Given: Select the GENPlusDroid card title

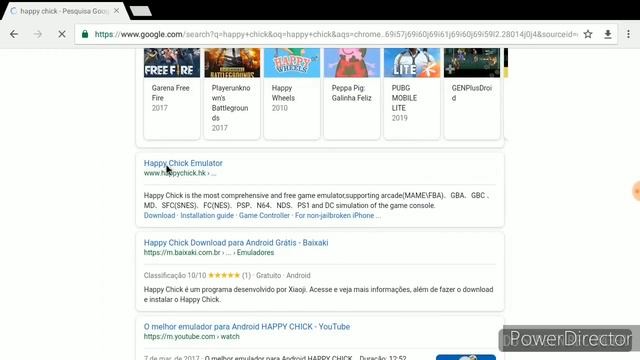Looking at the screenshot, I should (471, 93).
